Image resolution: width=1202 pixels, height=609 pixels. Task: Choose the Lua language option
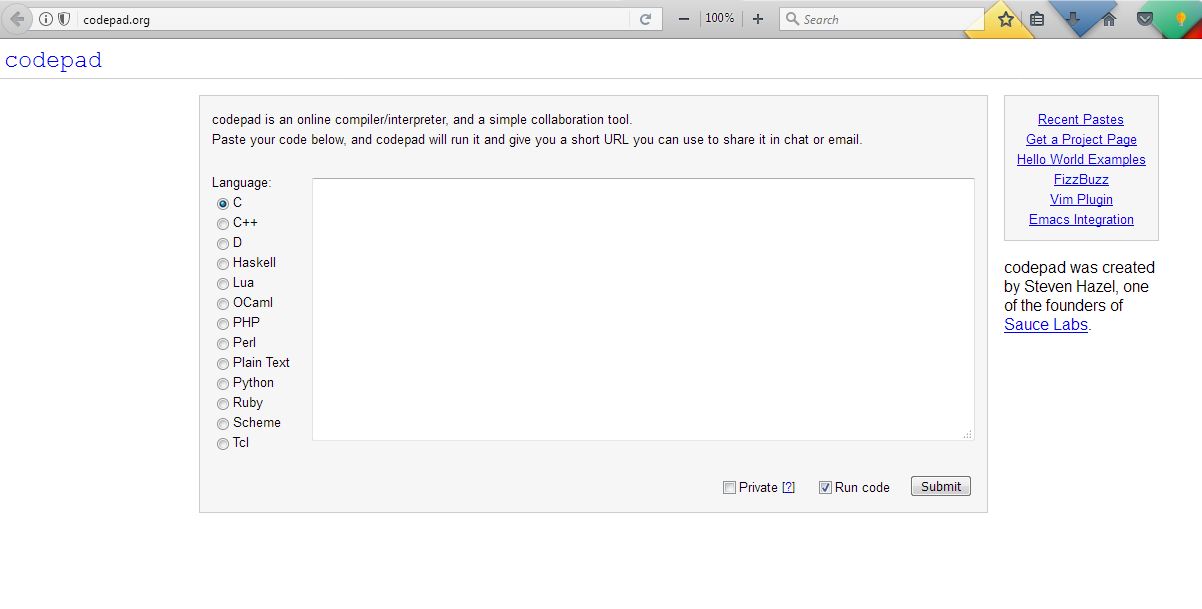223,283
